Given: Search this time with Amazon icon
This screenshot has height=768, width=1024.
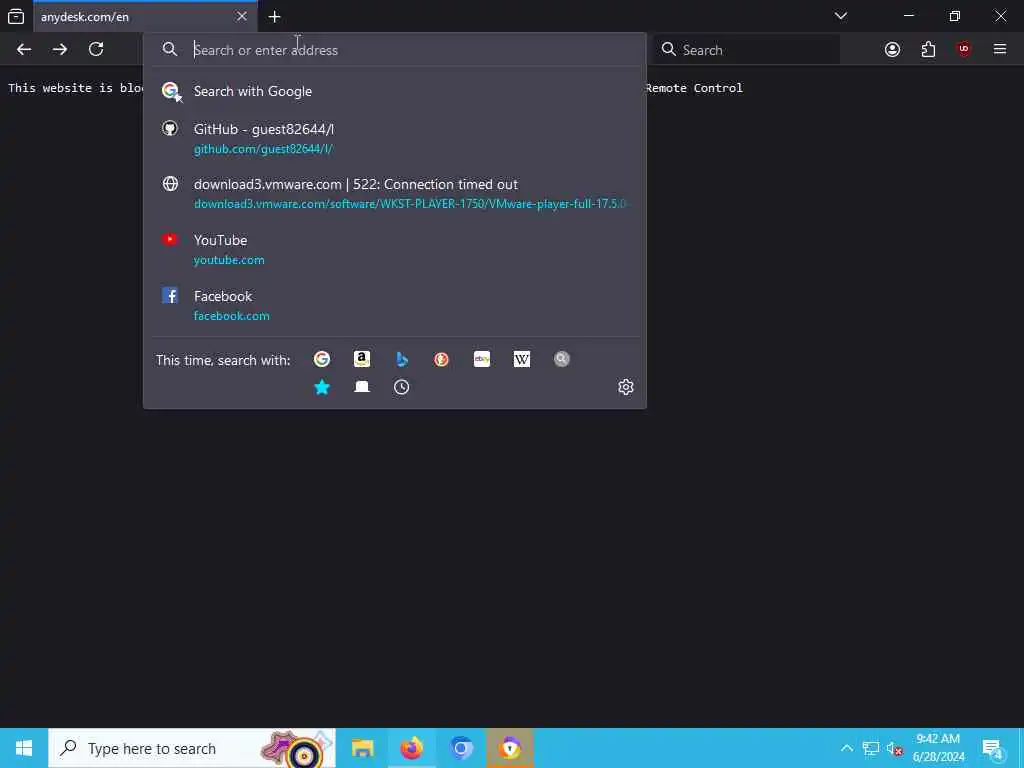Looking at the screenshot, I should pyautogui.click(x=362, y=359).
